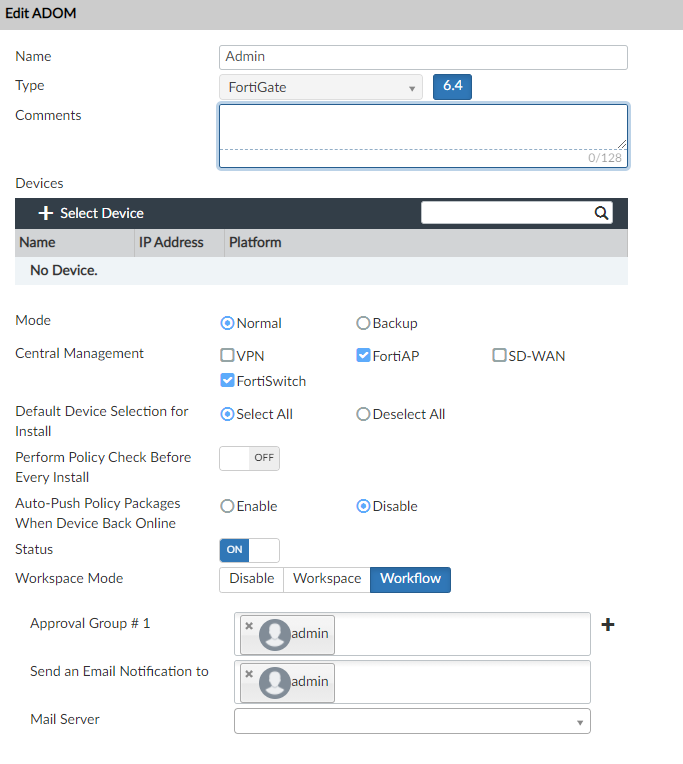Select Backup mode radio button
The width and height of the screenshot is (683, 764).
363,323
